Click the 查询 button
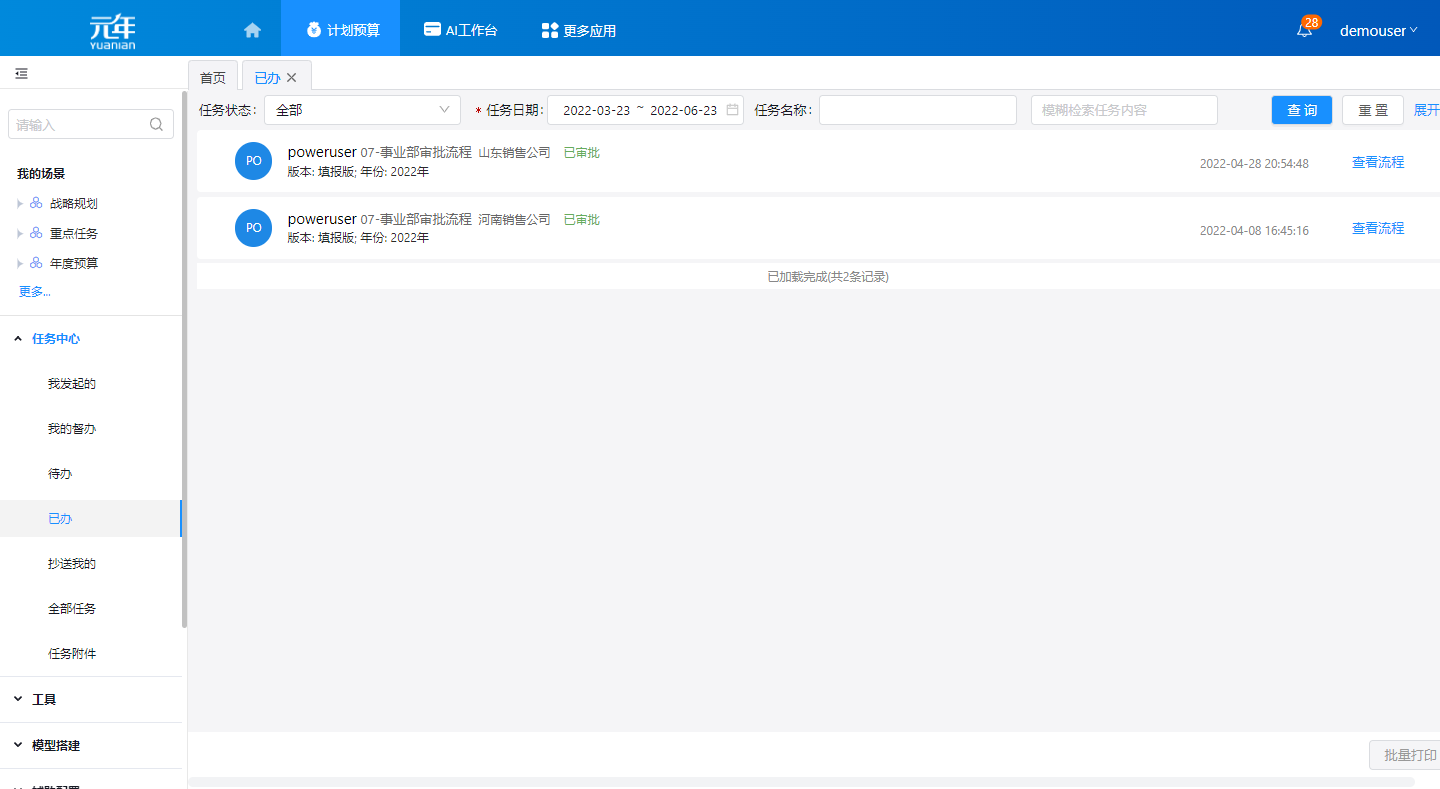This screenshot has width=1440, height=789. [1301, 110]
